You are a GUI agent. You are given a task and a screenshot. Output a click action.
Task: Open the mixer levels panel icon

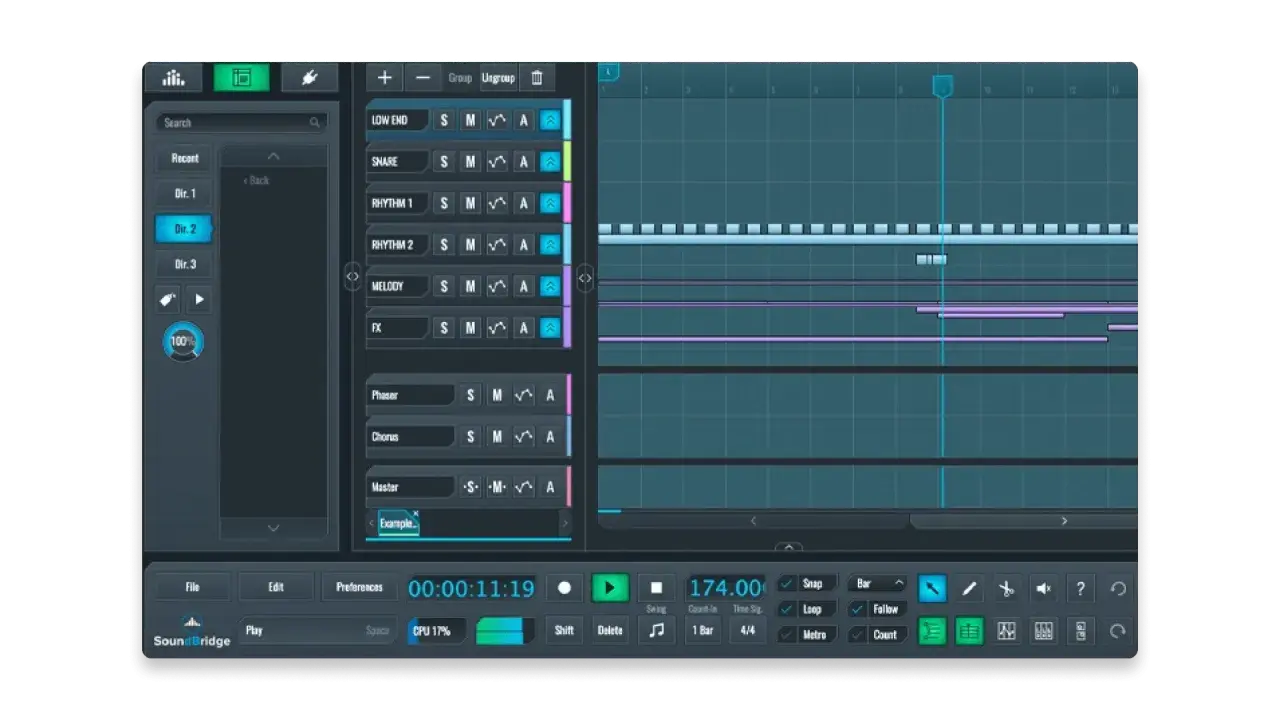(174, 77)
